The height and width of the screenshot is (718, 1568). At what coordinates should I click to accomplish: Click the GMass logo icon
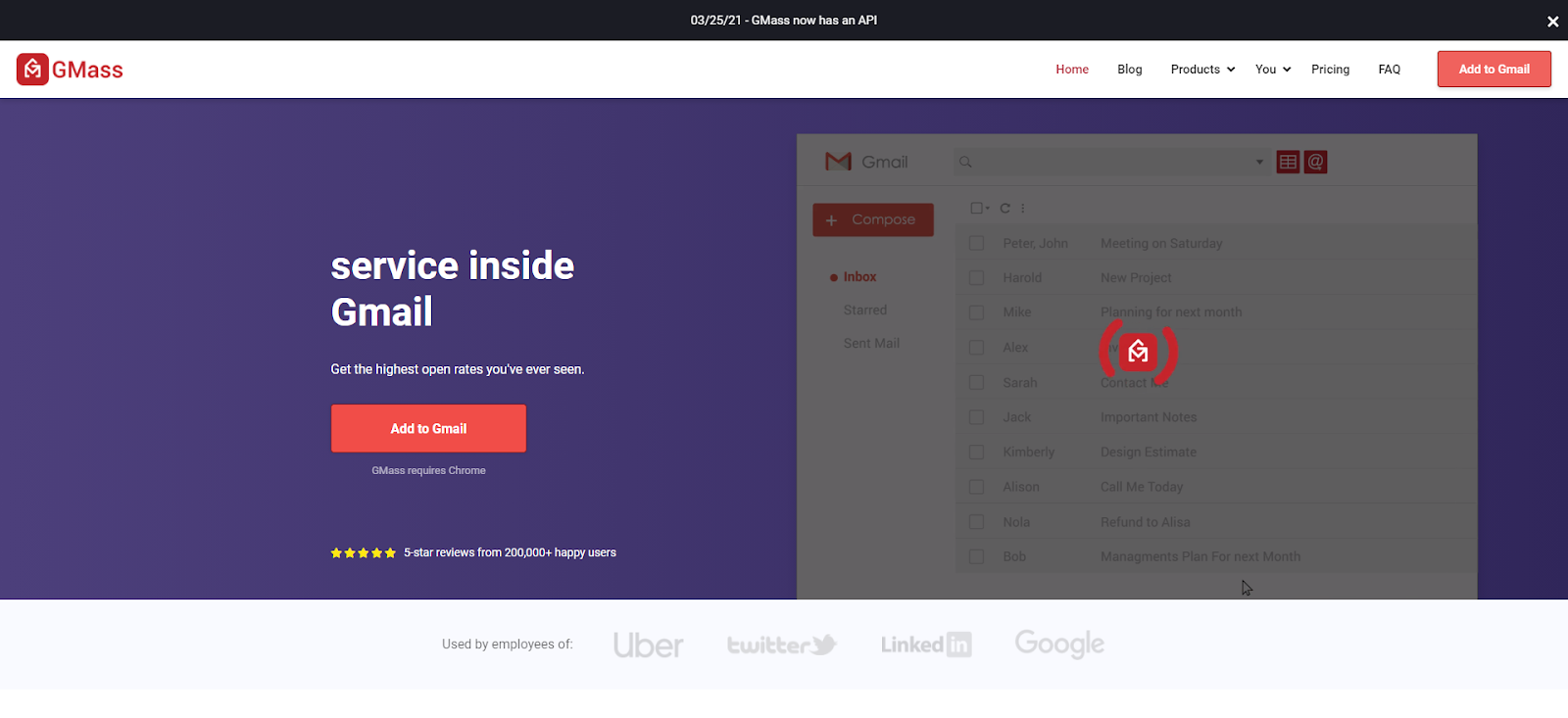[x=32, y=70]
